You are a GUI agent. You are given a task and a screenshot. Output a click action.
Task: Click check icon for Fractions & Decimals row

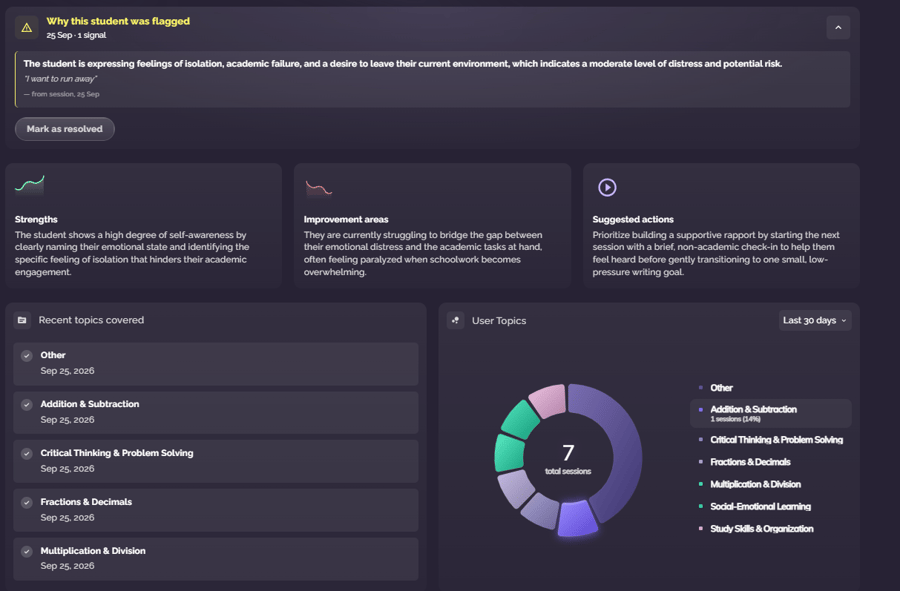point(26,503)
